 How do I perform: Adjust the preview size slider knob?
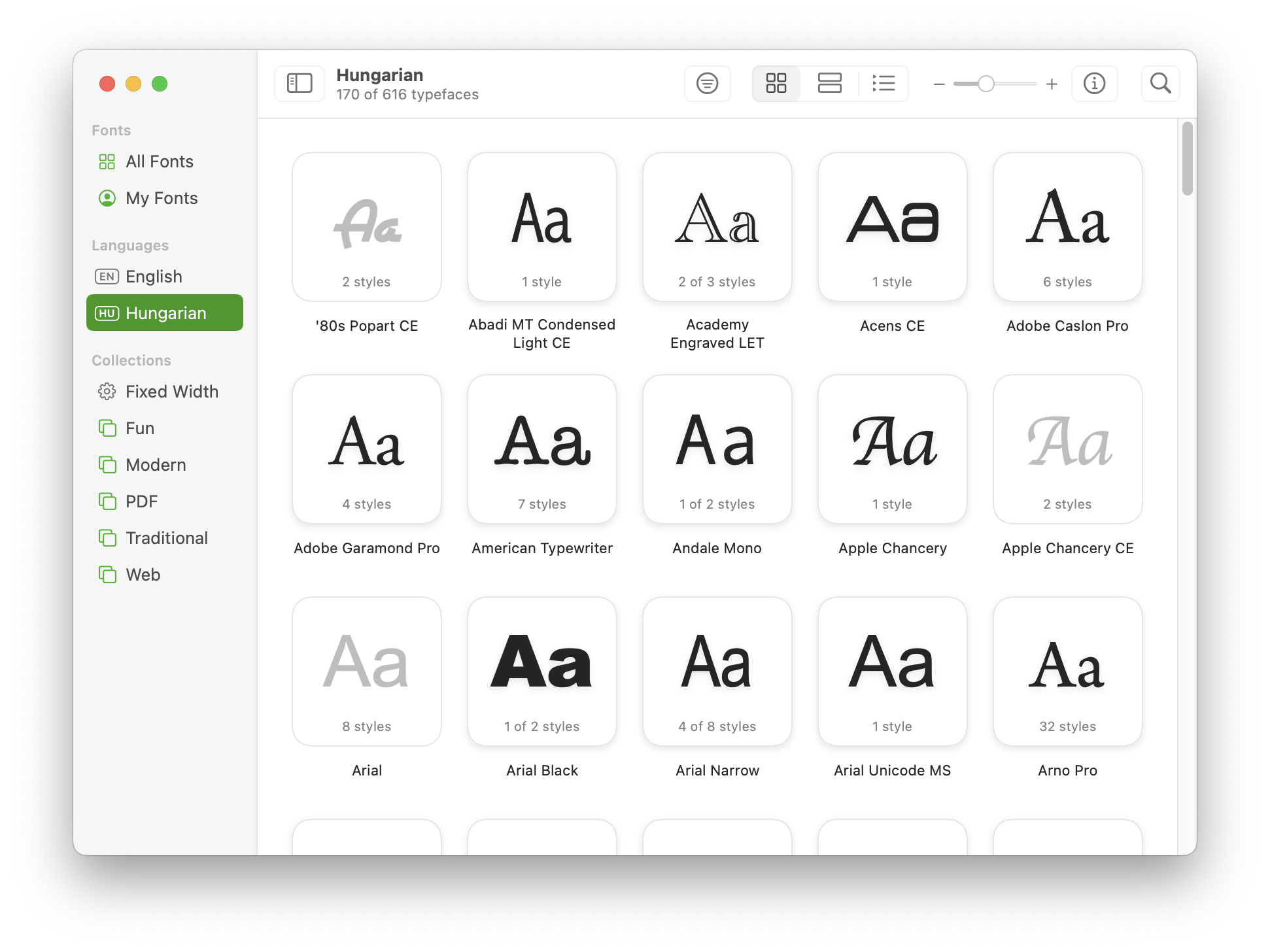tap(986, 84)
